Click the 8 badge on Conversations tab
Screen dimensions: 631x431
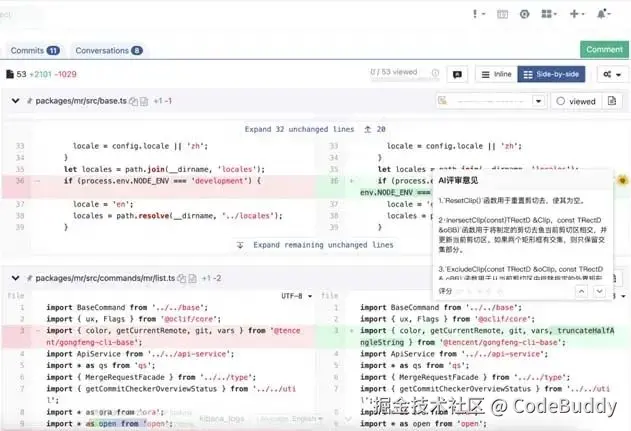(137, 51)
